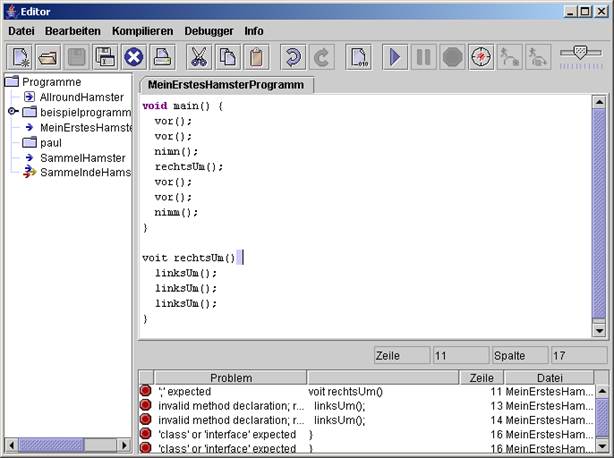Viewport: 614px width, 458px height.
Task: Click the editor's vertical scrollbar down arrow
Action: coord(599,330)
